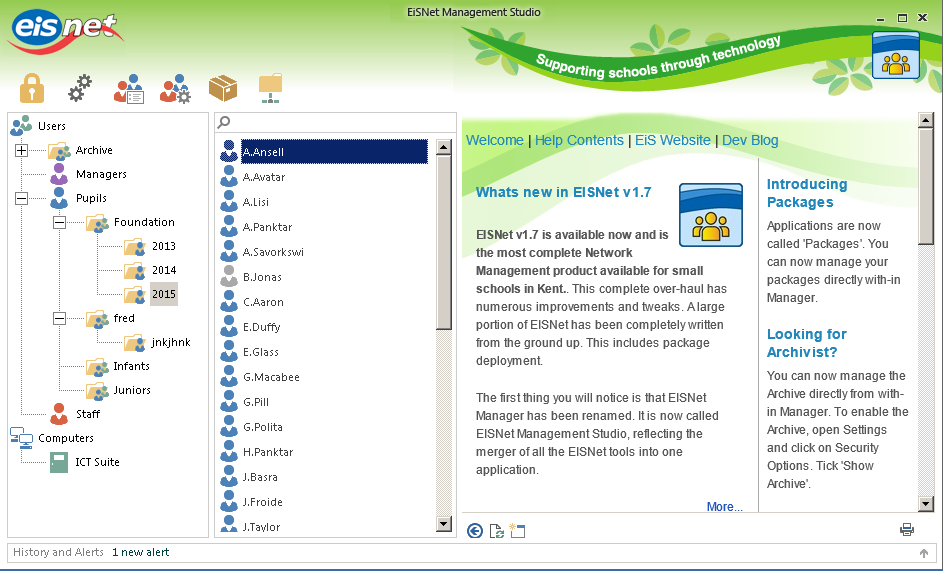Click the user details card toolbar icon
Image resolution: width=943 pixels, height=571 pixels.
(x=128, y=88)
